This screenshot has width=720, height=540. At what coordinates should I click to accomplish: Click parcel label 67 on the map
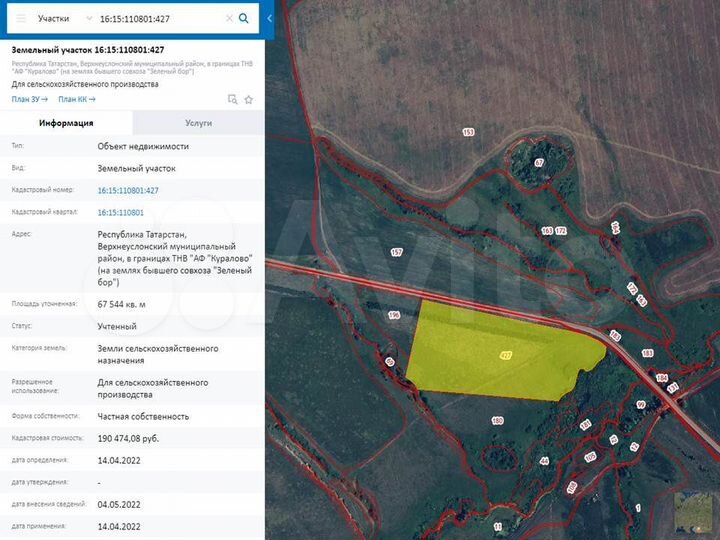538,162
